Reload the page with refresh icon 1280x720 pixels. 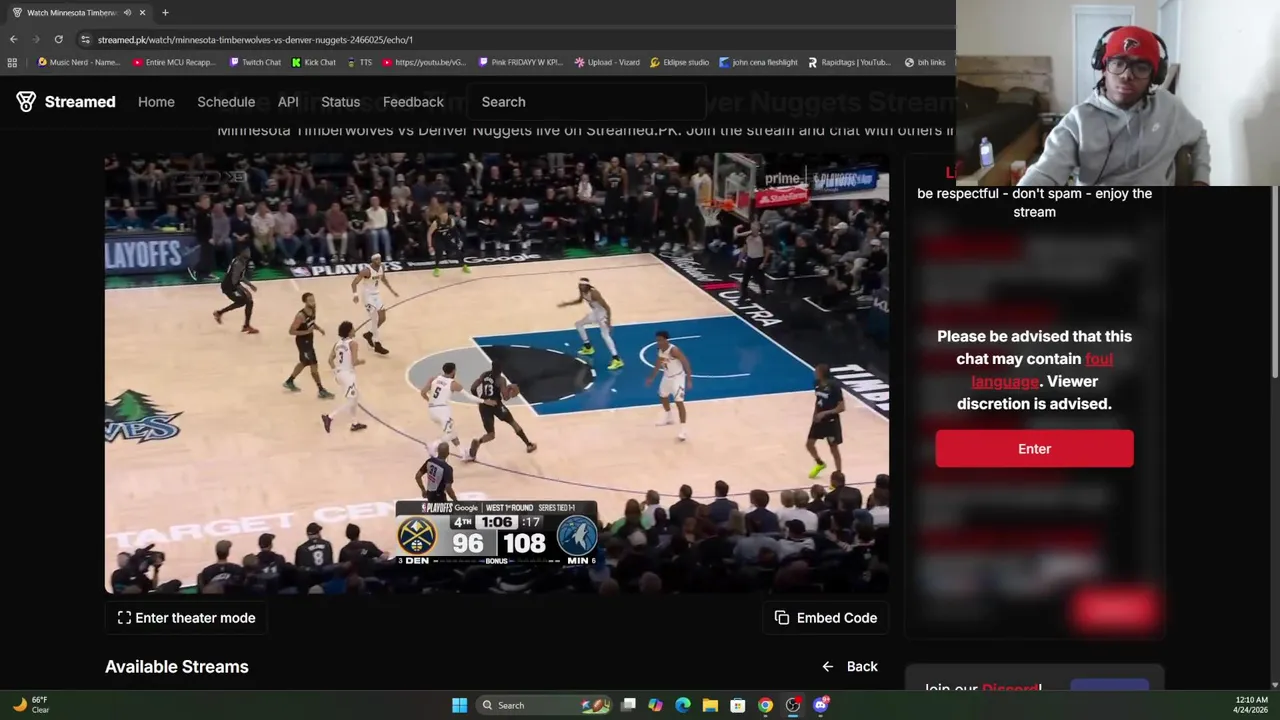(58, 39)
